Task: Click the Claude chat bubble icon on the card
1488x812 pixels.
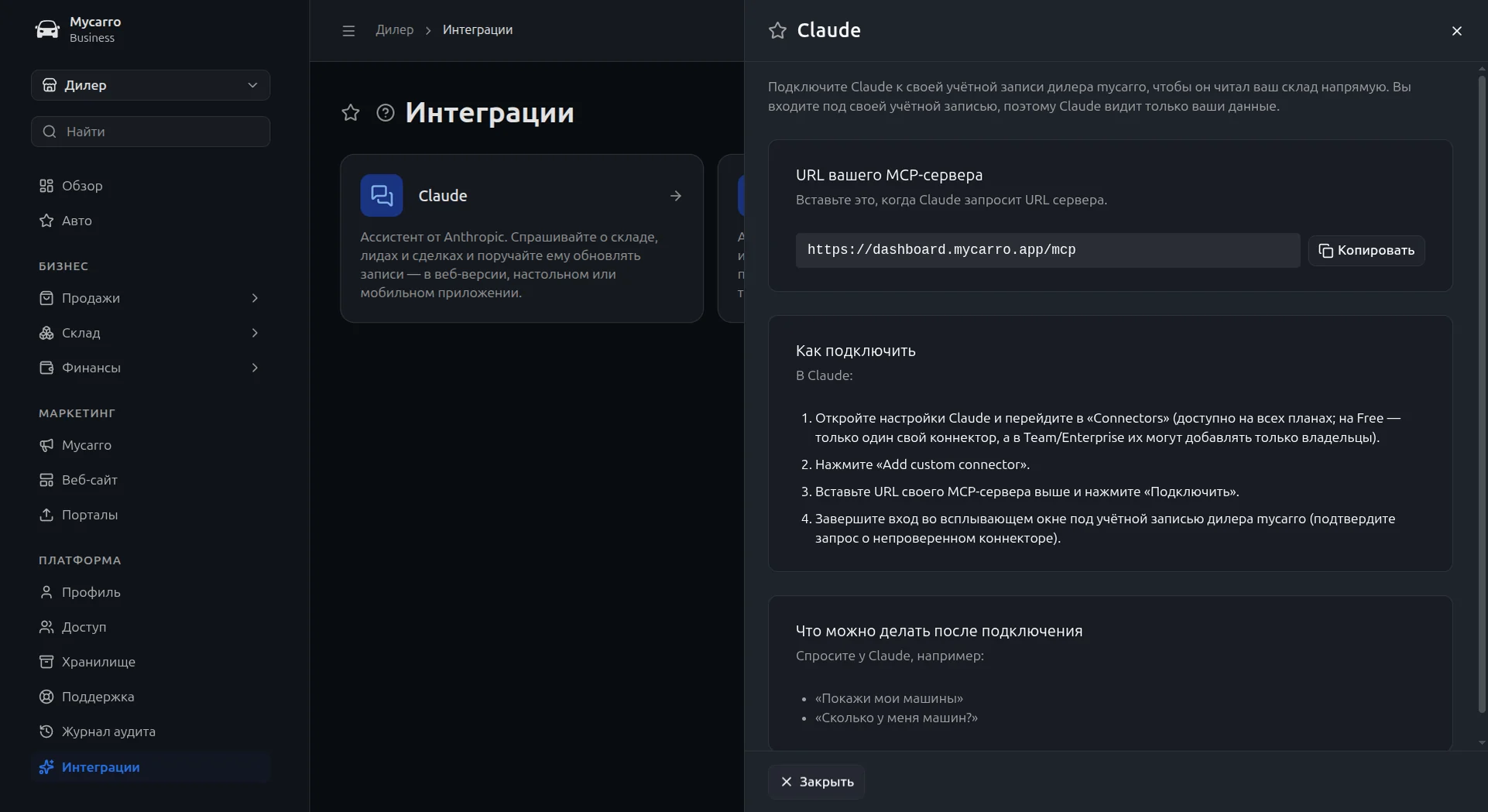Action: pos(382,195)
